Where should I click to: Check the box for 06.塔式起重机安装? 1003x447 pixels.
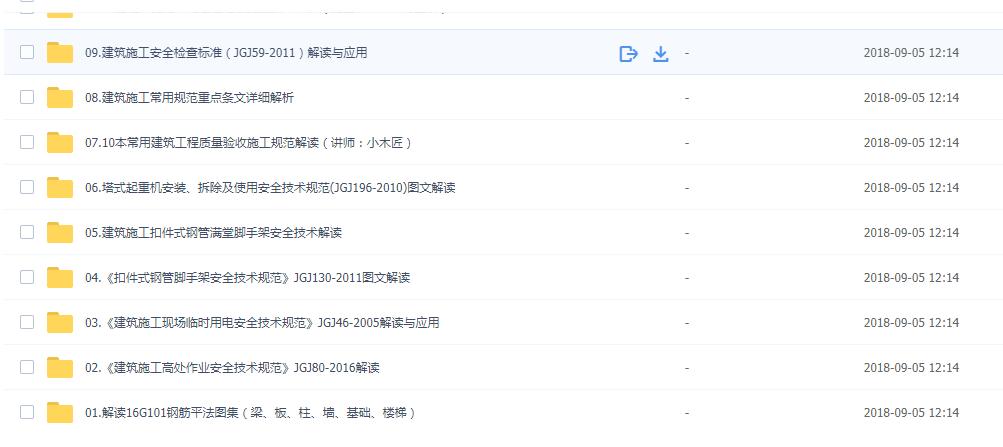point(27,187)
